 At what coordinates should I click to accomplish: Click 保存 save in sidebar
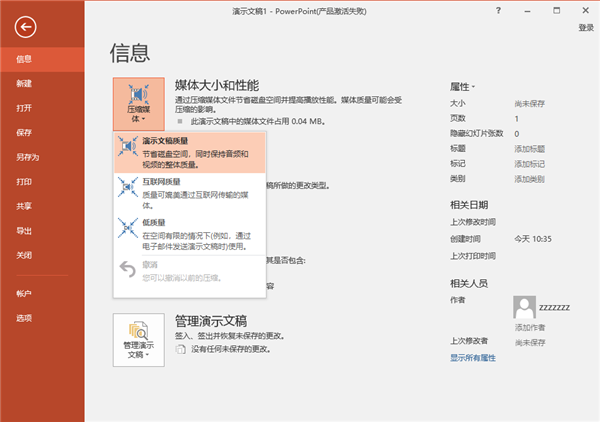pos(42,132)
